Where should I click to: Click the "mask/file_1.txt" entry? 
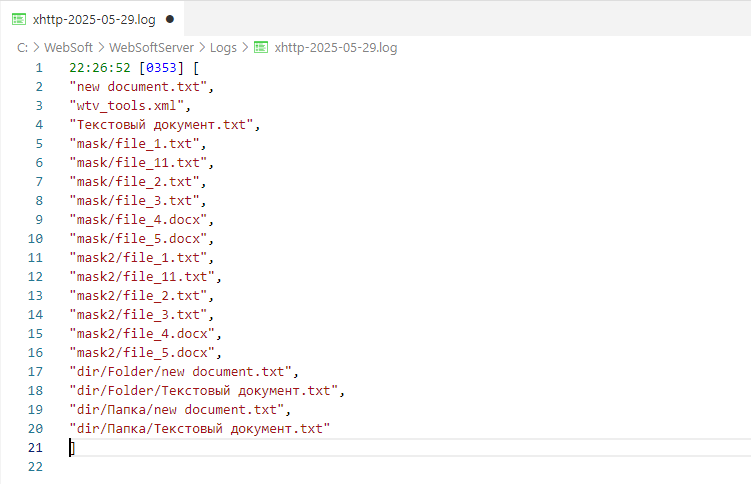click(134, 144)
